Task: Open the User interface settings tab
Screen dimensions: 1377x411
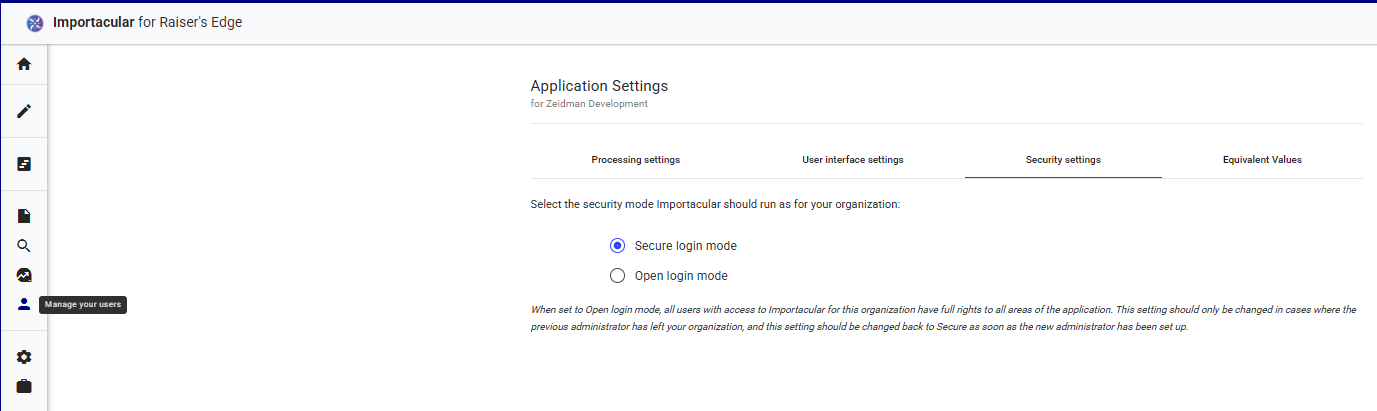Action: (852, 160)
